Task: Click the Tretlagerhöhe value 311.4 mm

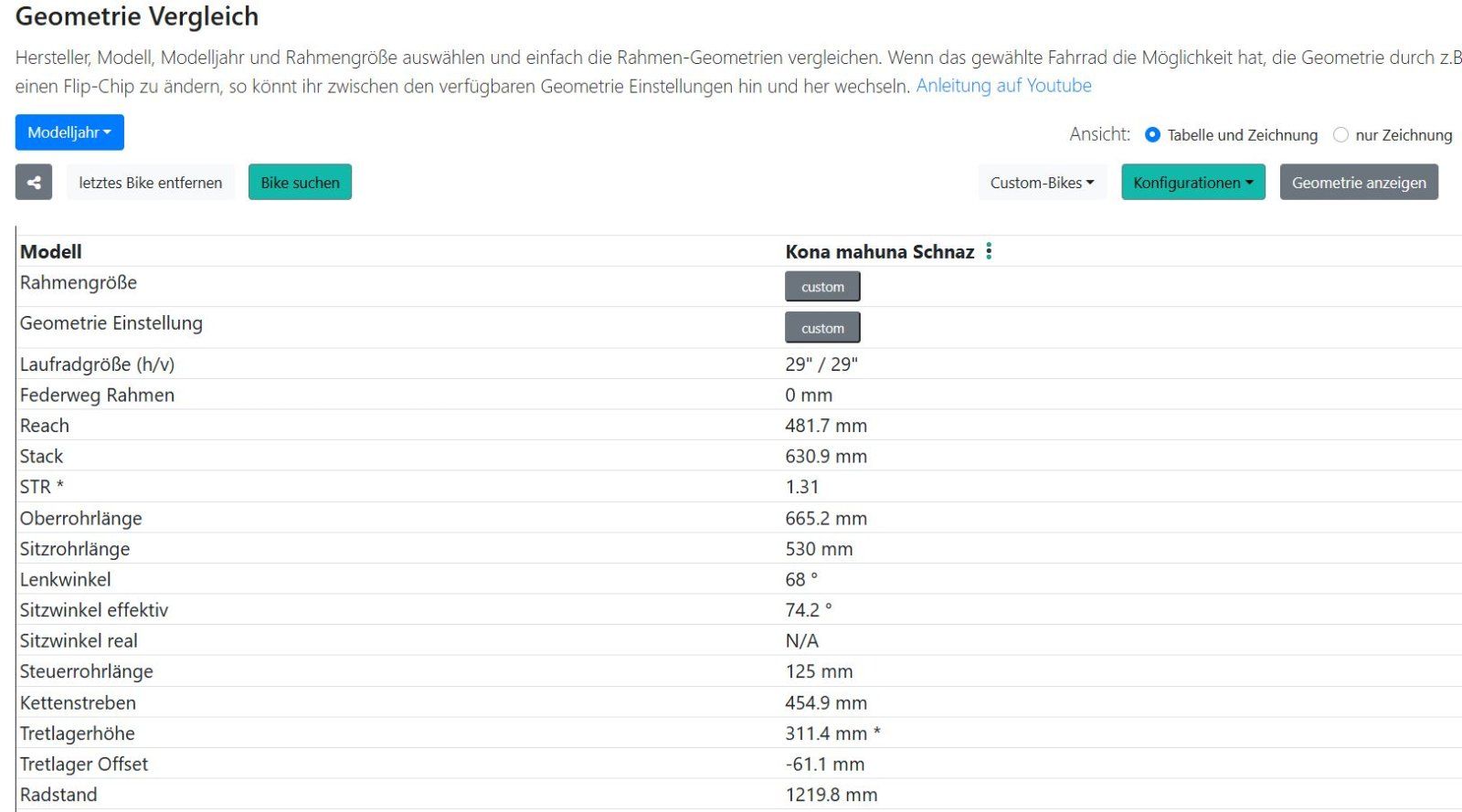Action: 826,733
